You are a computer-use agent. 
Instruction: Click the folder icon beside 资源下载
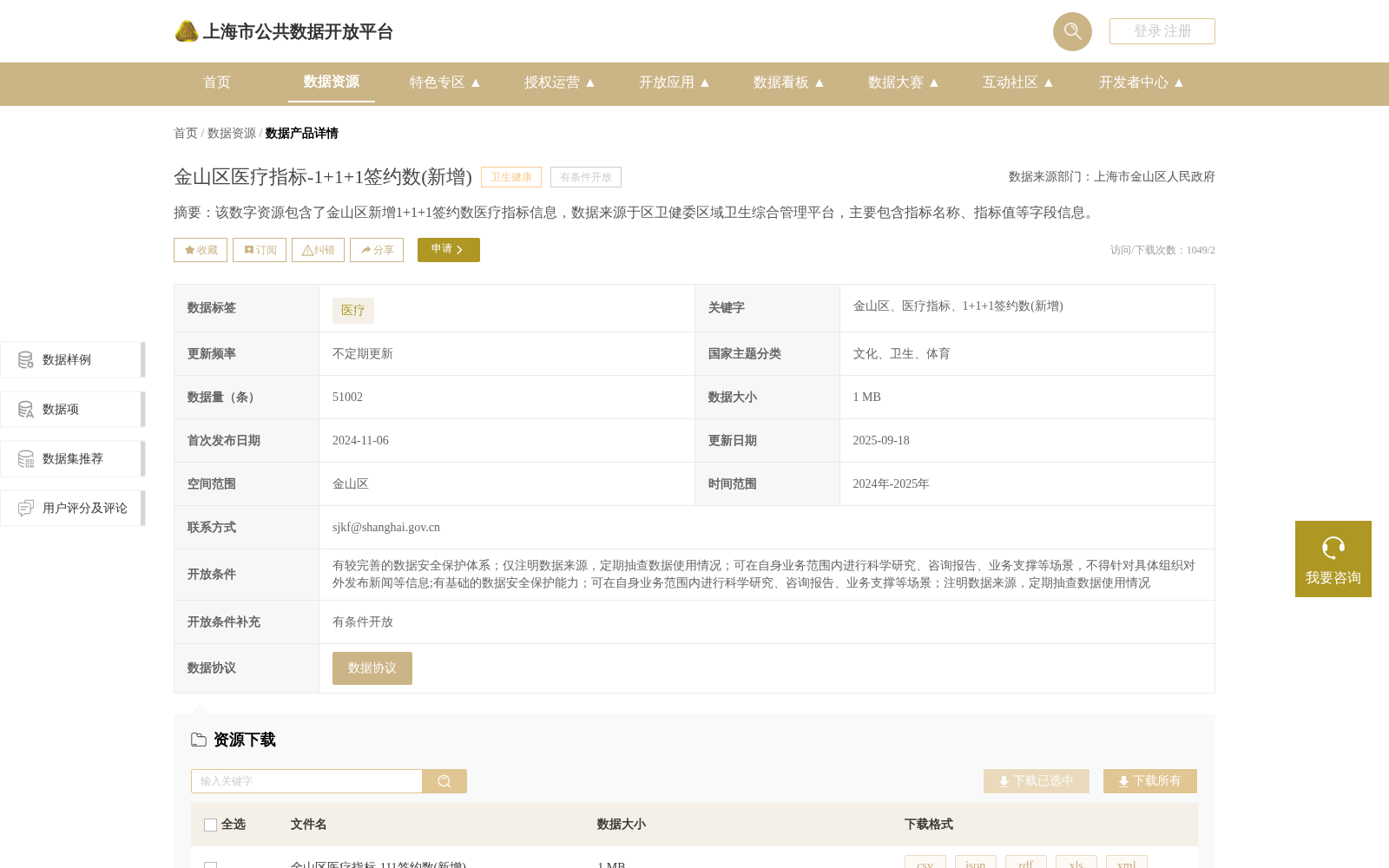tap(199, 740)
